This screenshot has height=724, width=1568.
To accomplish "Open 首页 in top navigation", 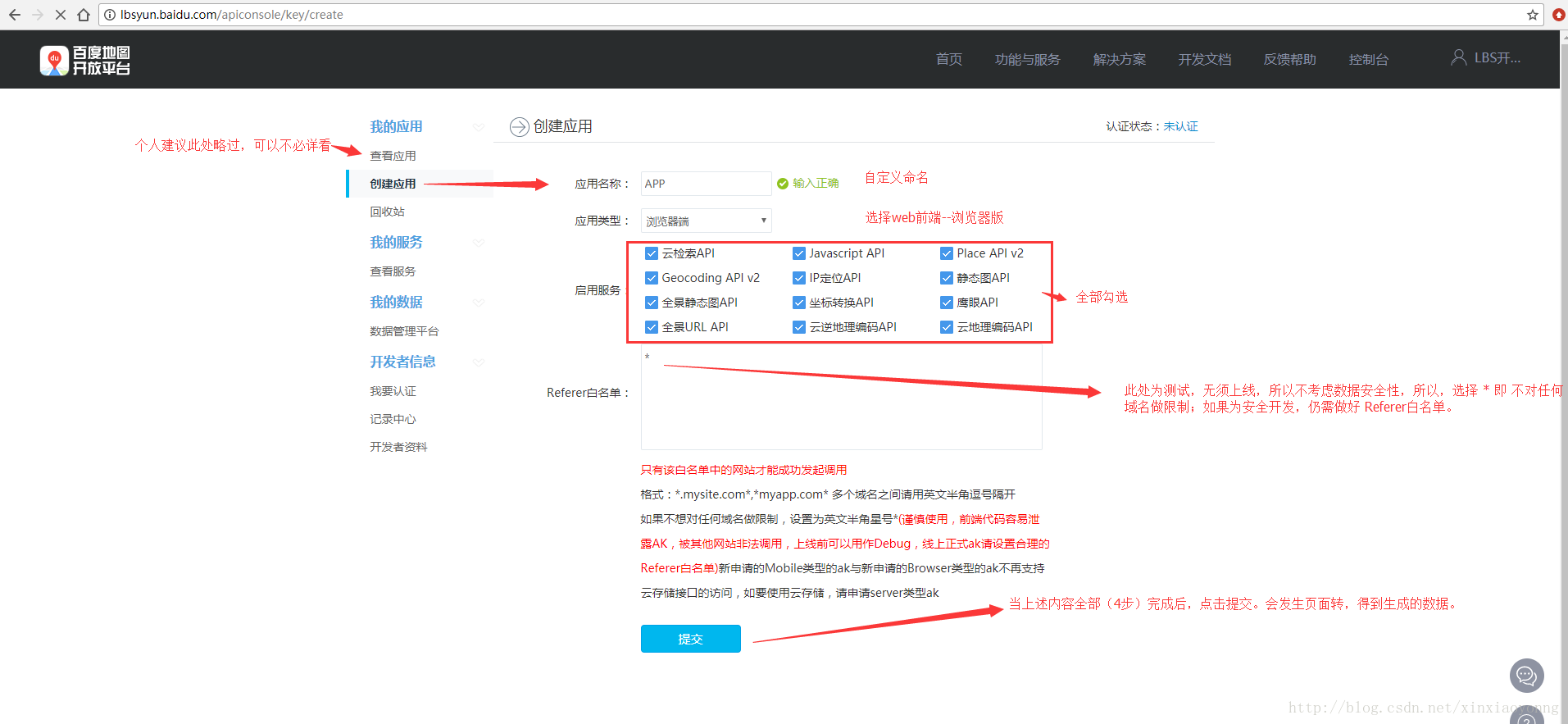I will pyautogui.click(x=949, y=59).
